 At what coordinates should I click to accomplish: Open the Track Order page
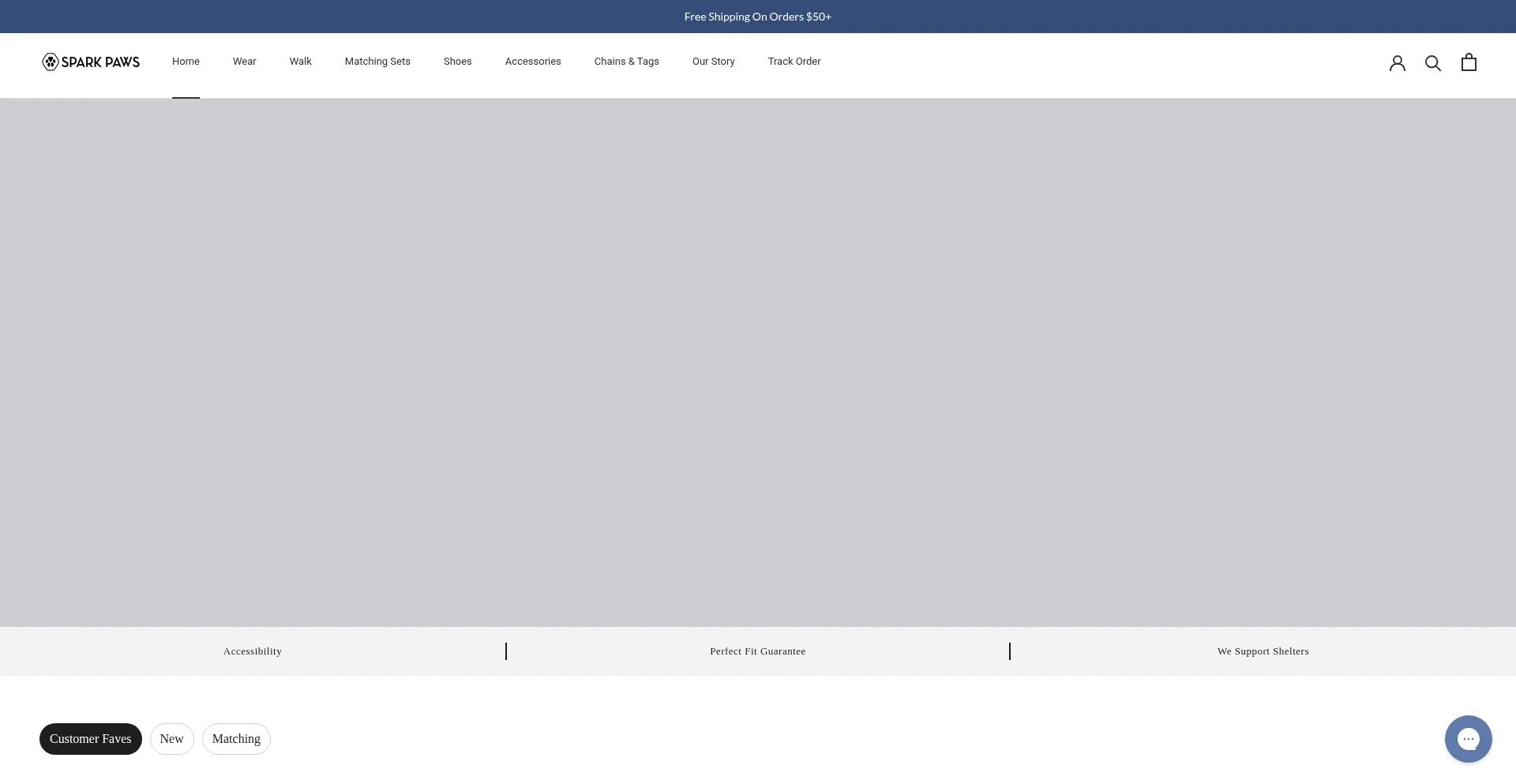794,62
